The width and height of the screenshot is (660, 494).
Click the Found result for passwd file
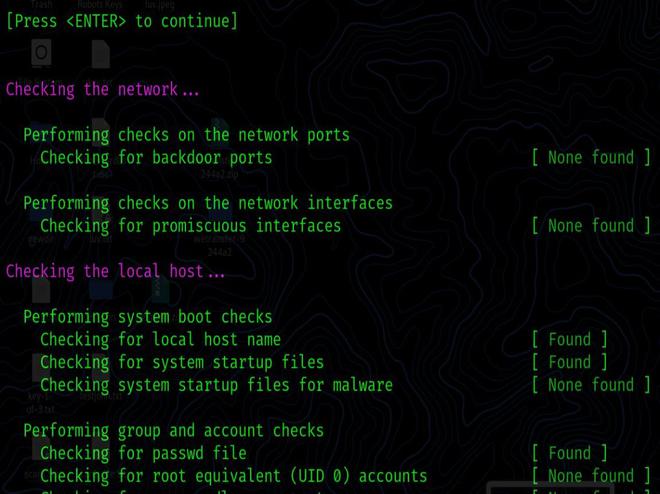569,453
